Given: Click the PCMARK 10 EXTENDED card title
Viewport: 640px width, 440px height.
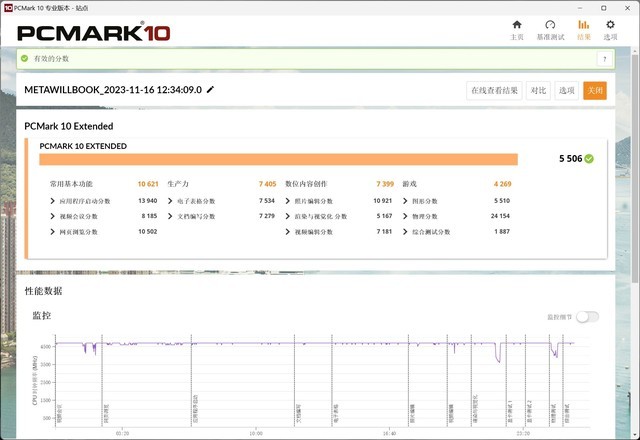Looking at the screenshot, I should [x=83, y=146].
